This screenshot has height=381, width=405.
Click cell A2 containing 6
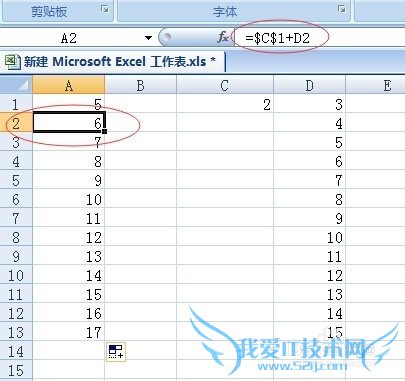[69, 122]
